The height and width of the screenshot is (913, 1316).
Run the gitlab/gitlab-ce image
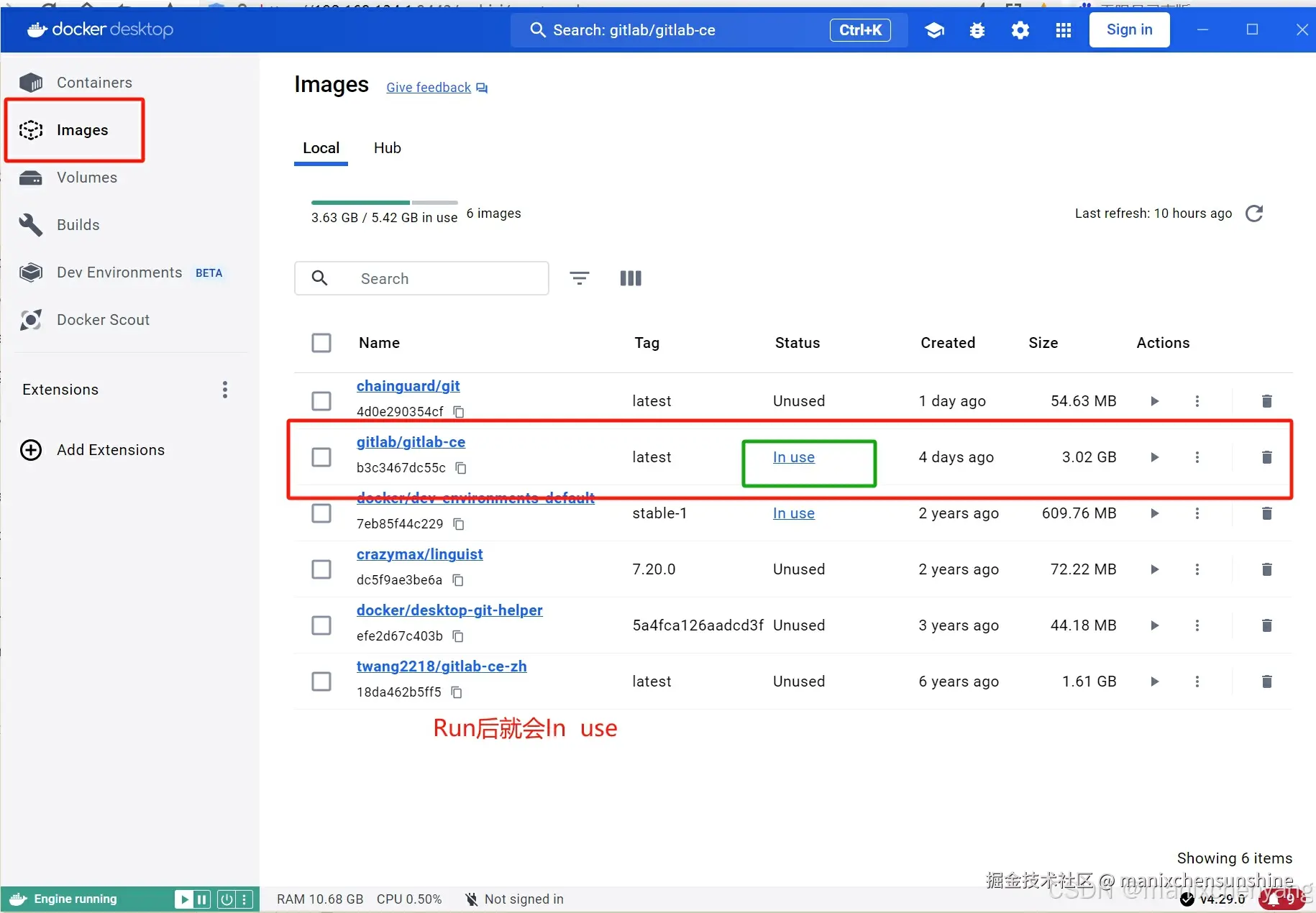(1155, 457)
